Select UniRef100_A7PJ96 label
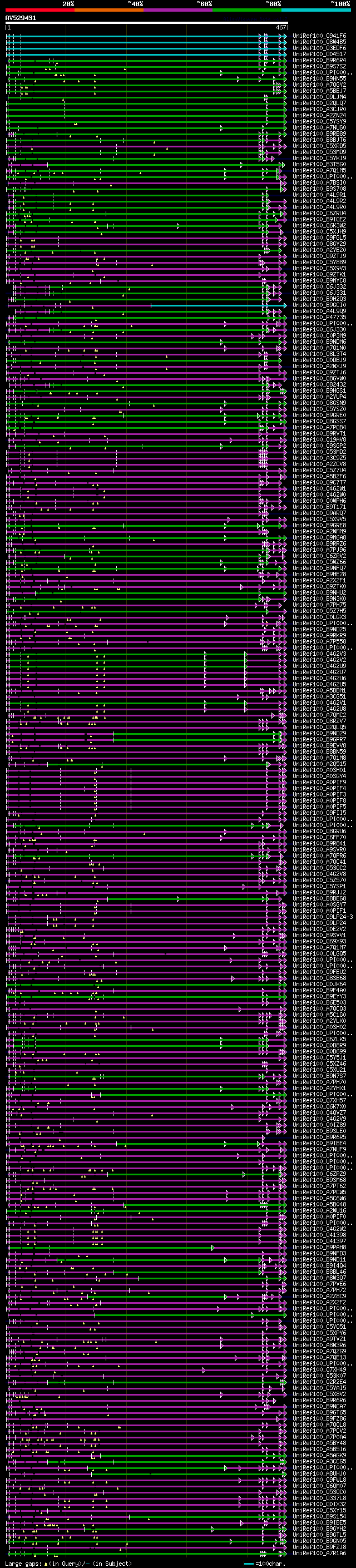 click(x=319, y=550)
